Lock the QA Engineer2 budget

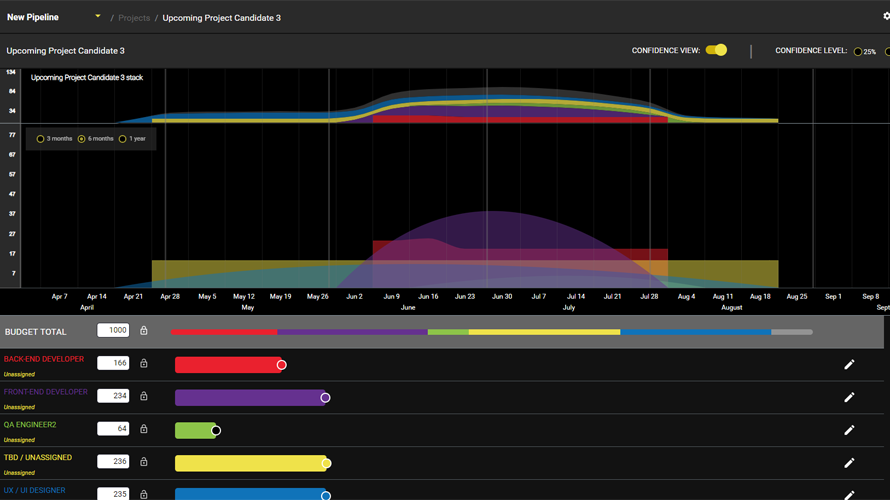144,429
